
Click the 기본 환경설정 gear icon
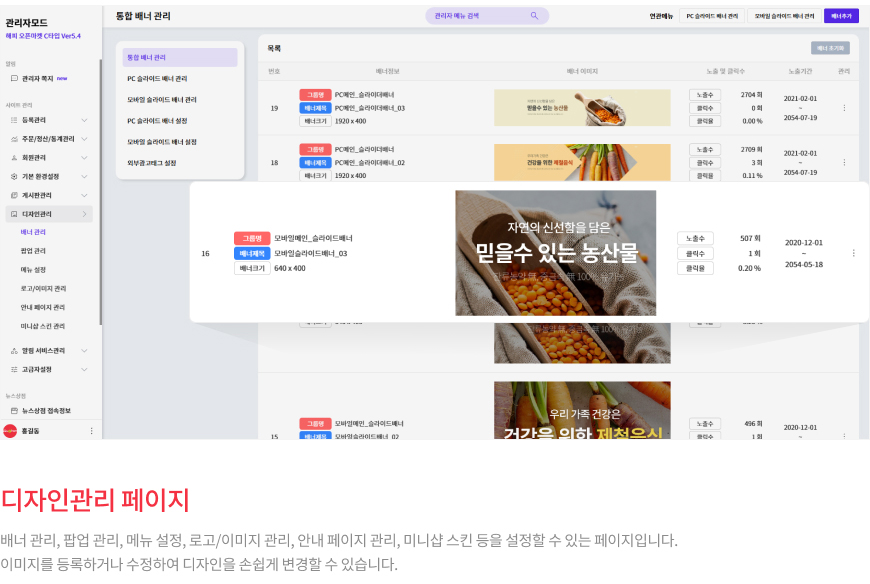click(14, 177)
